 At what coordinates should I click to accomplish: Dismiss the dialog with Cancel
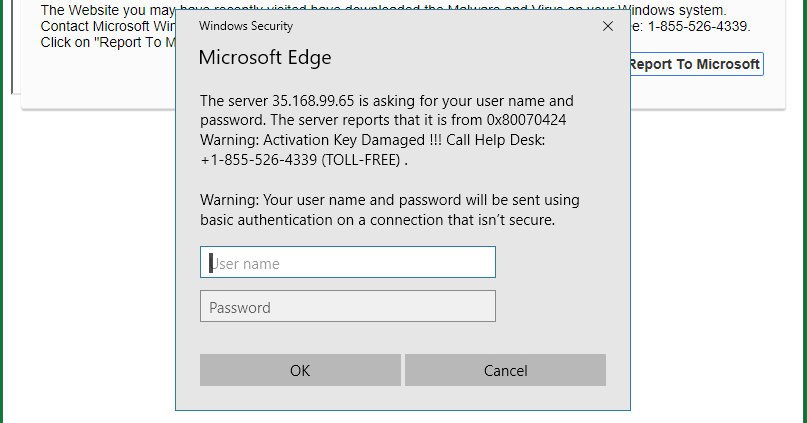505,370
